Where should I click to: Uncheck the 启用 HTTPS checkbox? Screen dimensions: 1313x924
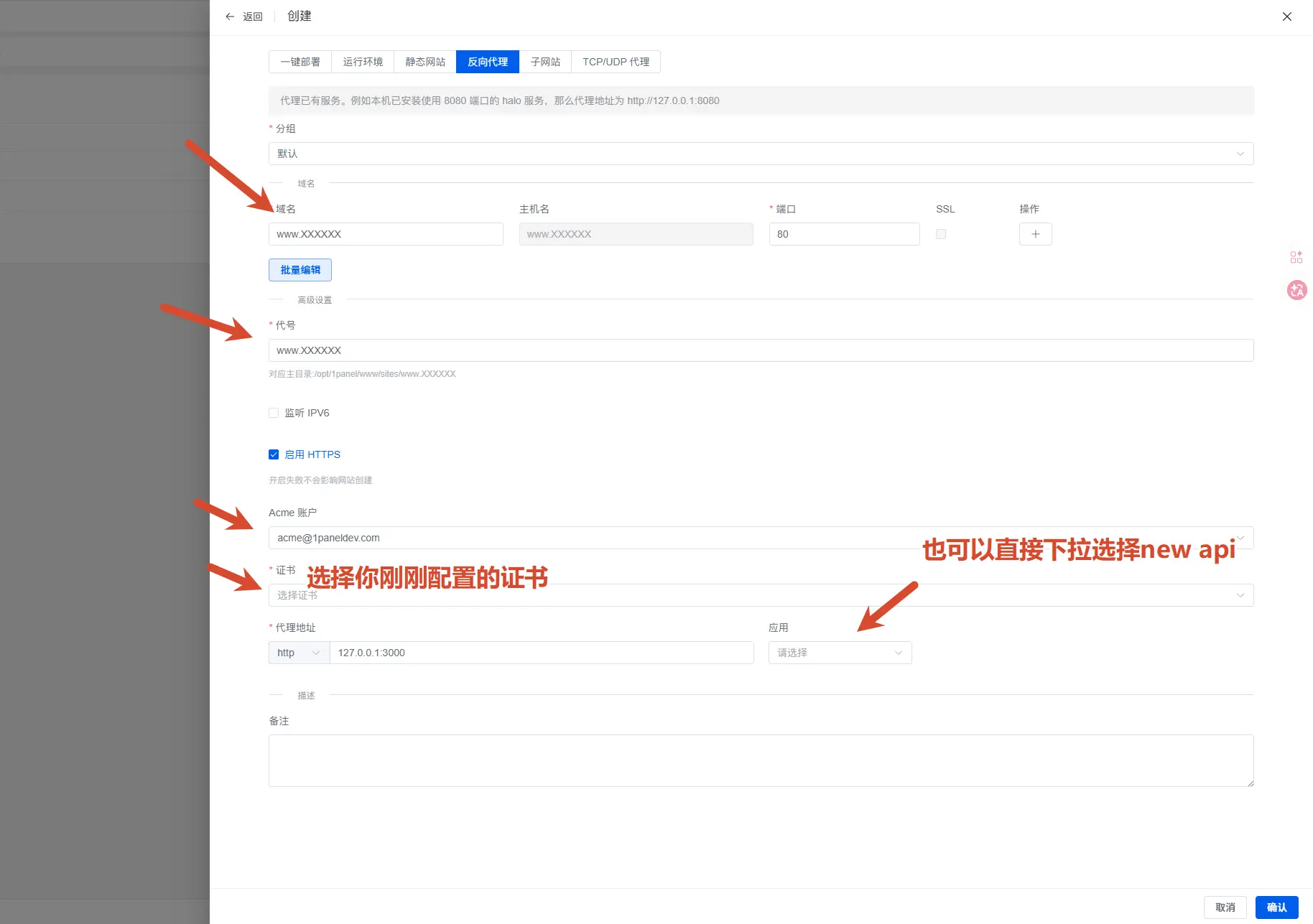(274, 454)
